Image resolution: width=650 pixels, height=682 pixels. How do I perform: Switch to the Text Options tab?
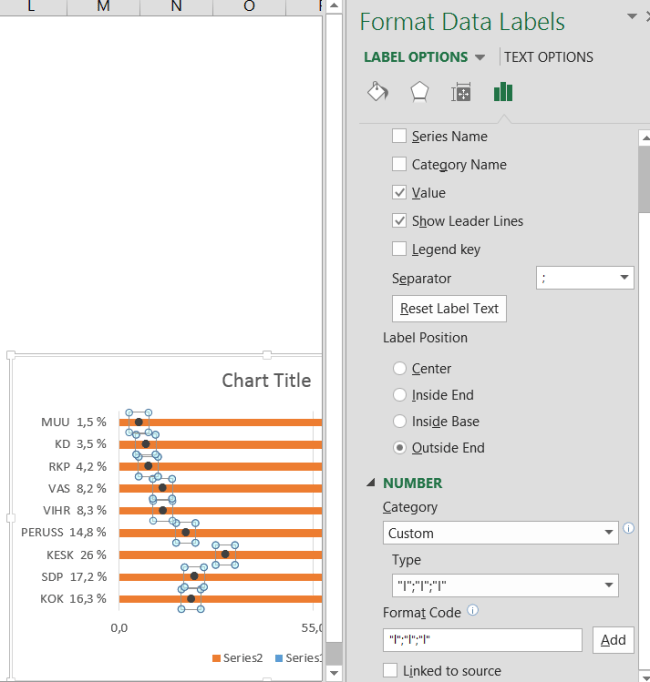click(548, 57)
